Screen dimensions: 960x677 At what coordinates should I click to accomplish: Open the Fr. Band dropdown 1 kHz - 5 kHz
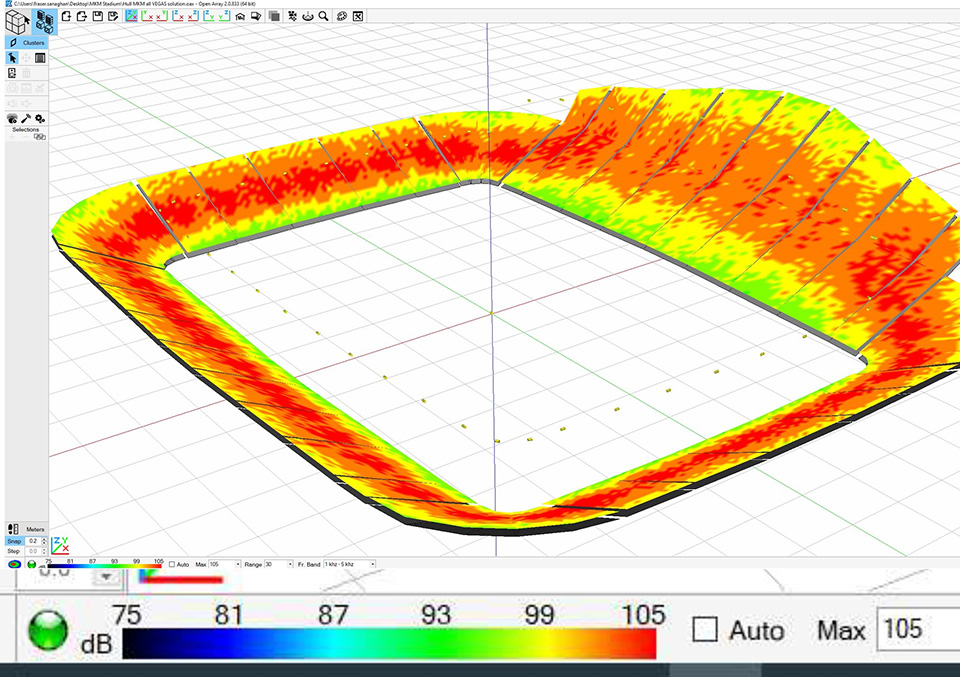349,565
